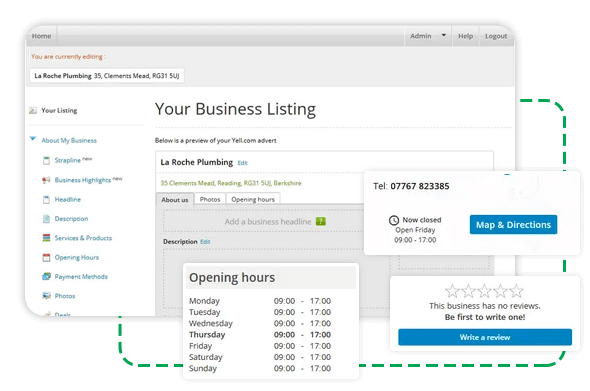Click the Payment Methods cards icon
Viewport: 590px width, 391px height.
pos(46,277)
